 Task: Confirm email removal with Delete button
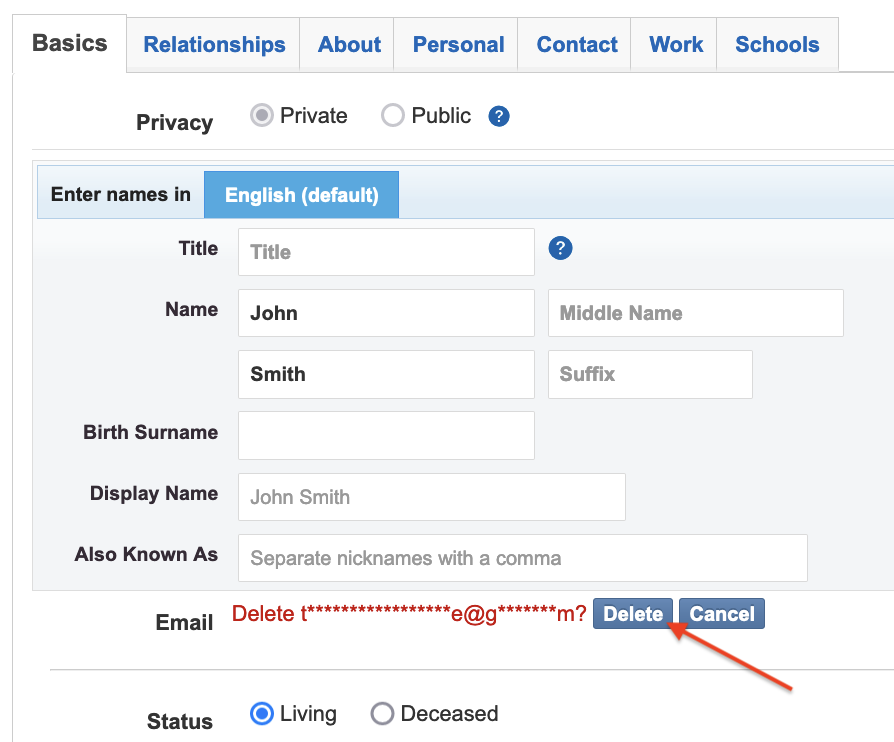tap(633, 614)
